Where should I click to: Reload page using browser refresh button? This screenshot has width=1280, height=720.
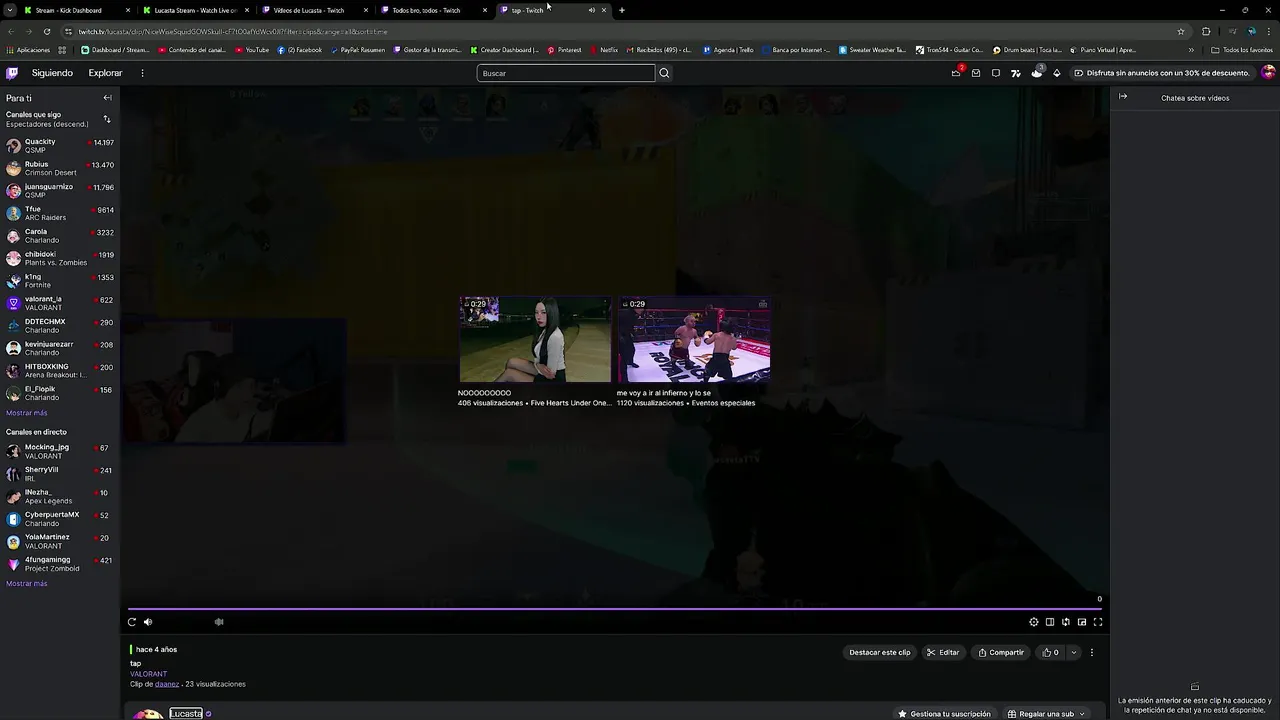tap(47, 31)
